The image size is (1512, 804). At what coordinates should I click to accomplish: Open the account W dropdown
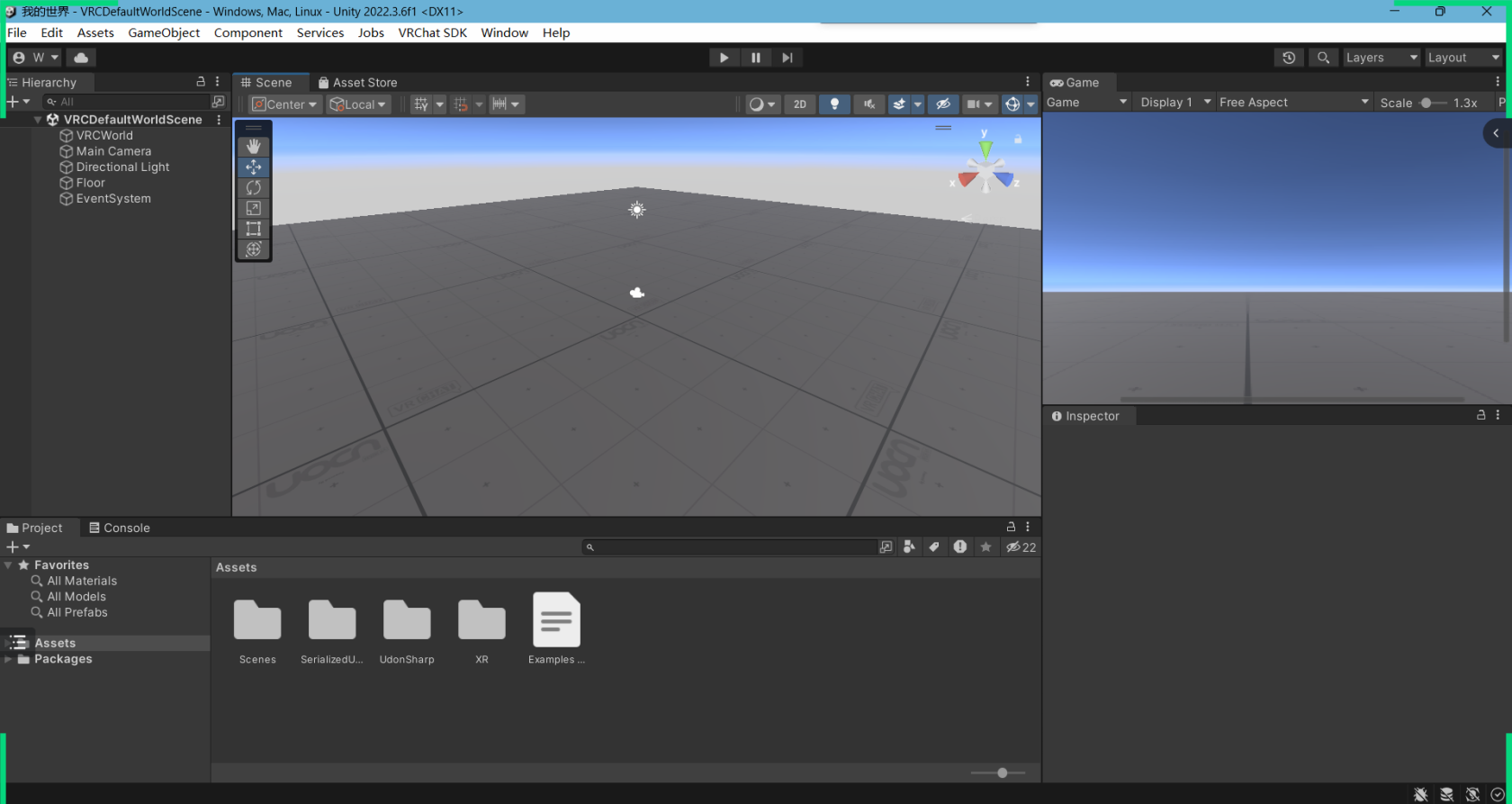(x=35, y=58)
